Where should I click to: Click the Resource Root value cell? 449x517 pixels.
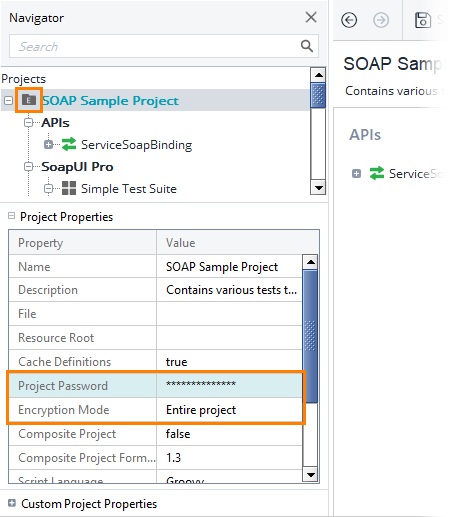(x=229, y=338)
